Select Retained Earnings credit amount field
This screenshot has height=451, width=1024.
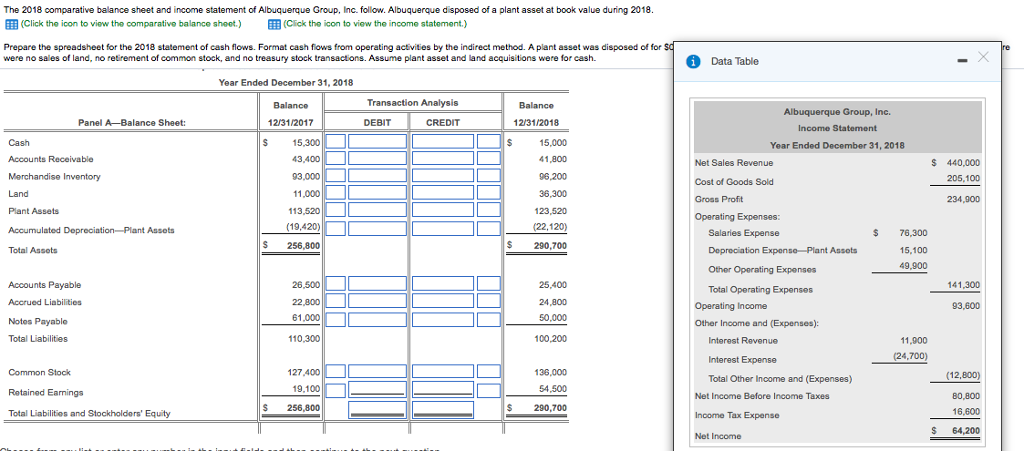click(443, 390)
